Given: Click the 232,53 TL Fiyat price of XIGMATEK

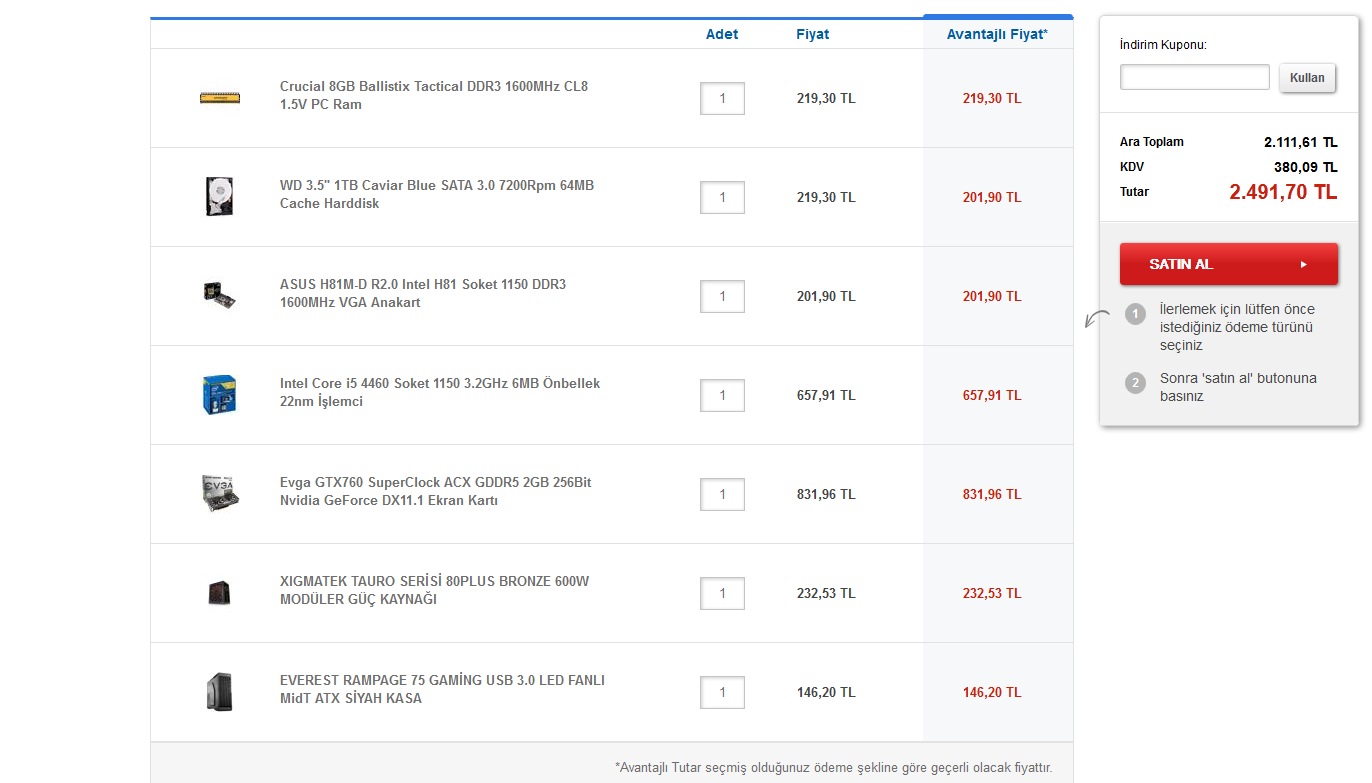Looking at the screenshot, I should pyautogui.click(x=826, y=593).
